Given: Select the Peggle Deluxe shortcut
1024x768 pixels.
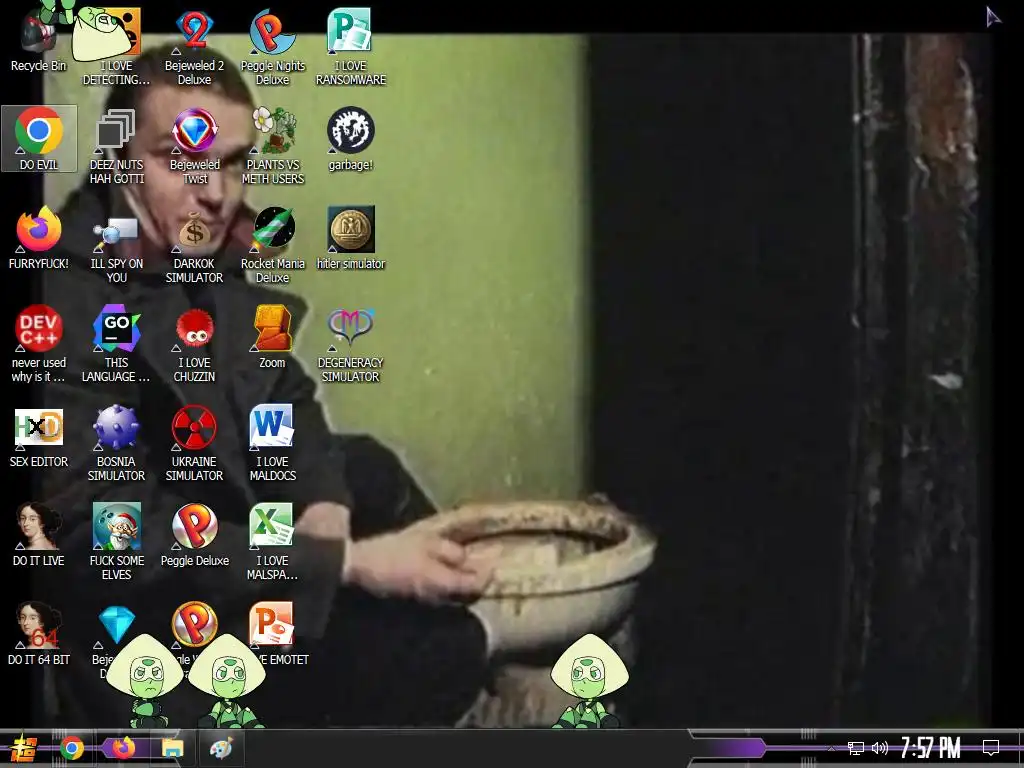Looking at the screenshot, I should coord(195,535).
